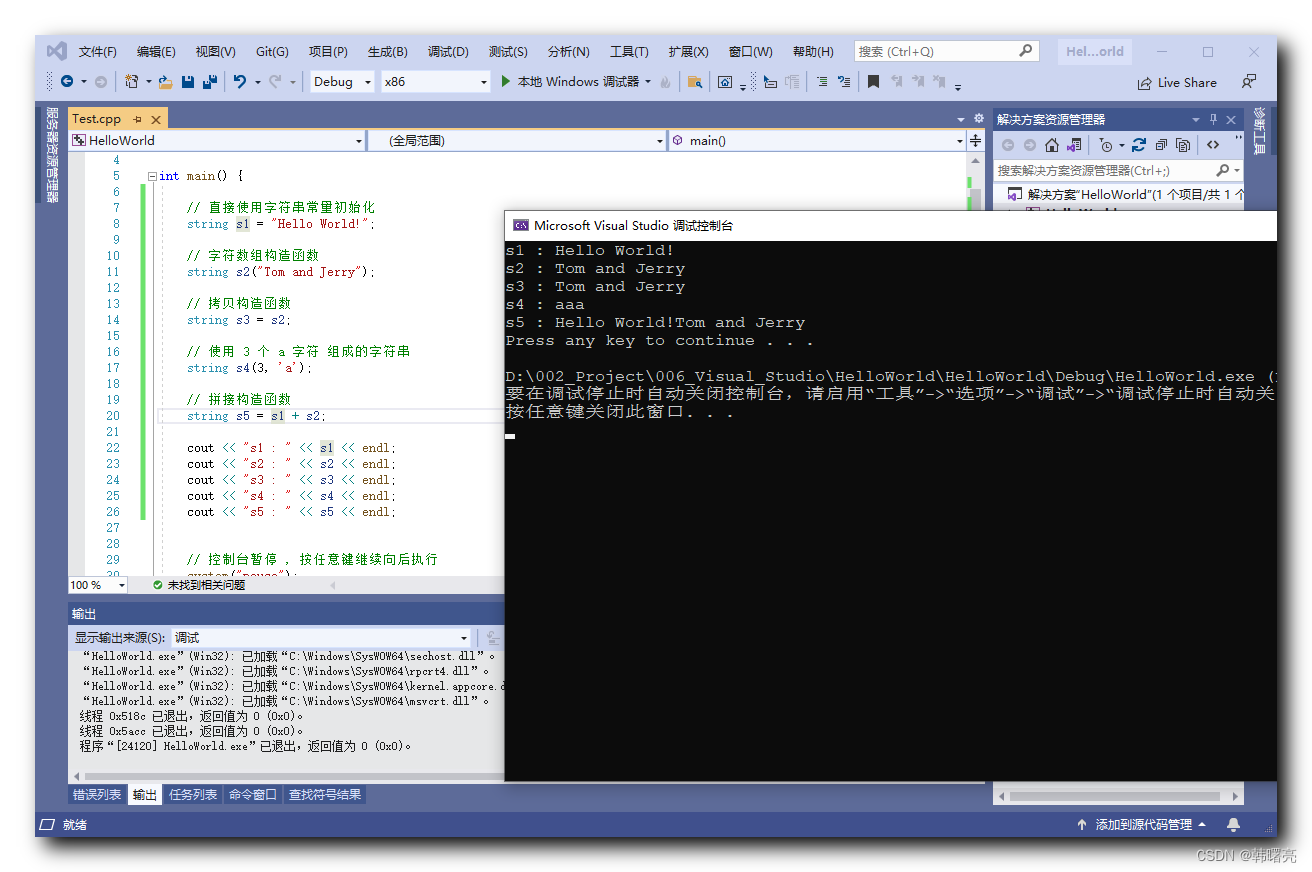Open the debugger target dropdown arrow
The width and height of the screenshot is (1312, 872).
point(648,82)
